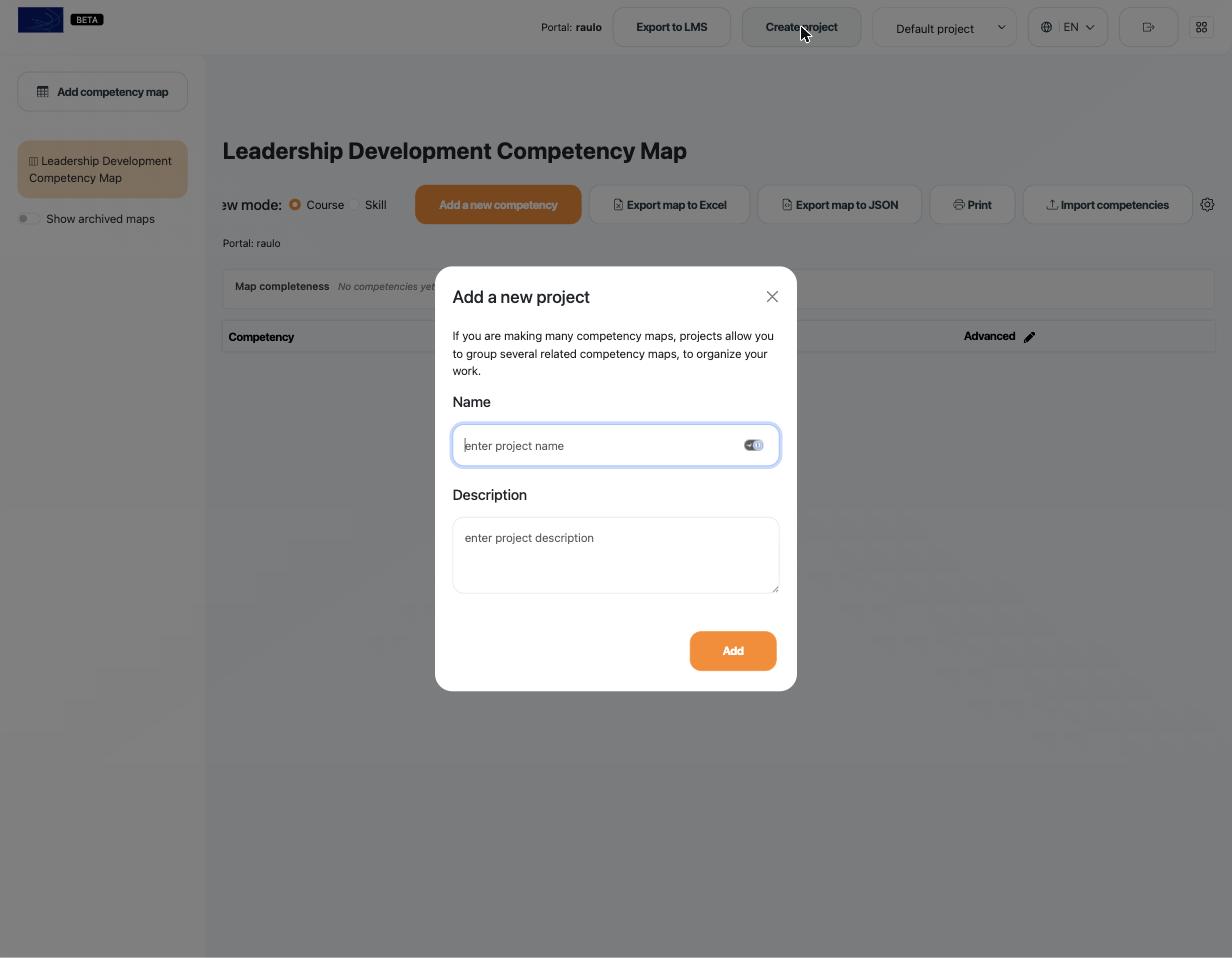Close the Add a new project dialog
The height and width of the screenshot is (958, 1232).
point(772,297)
